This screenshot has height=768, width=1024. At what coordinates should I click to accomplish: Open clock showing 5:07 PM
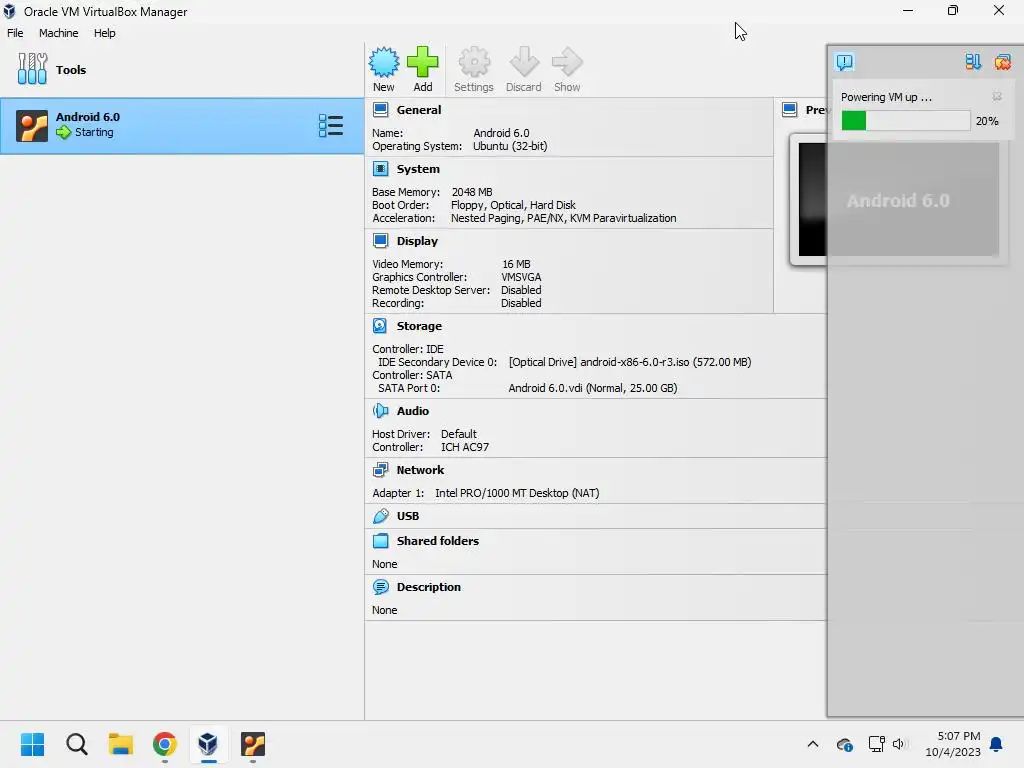click(x=953, y=744)
